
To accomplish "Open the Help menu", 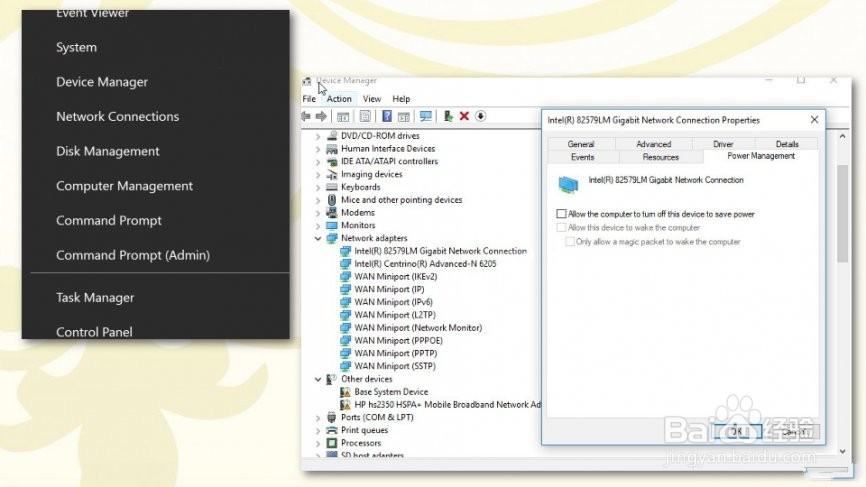I will pyautogui.click(x=401, y=99).
